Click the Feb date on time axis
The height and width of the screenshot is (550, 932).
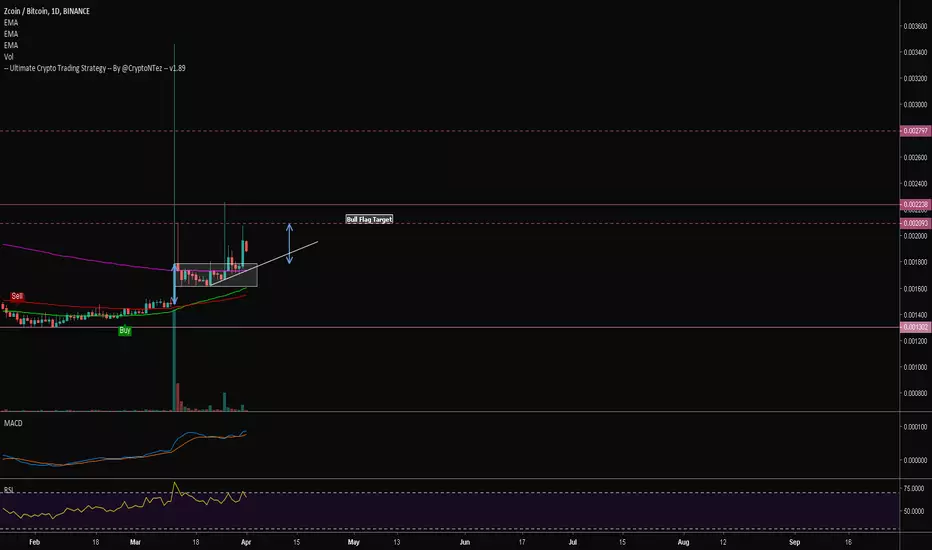pyautogui.click(x=34, y=542)
